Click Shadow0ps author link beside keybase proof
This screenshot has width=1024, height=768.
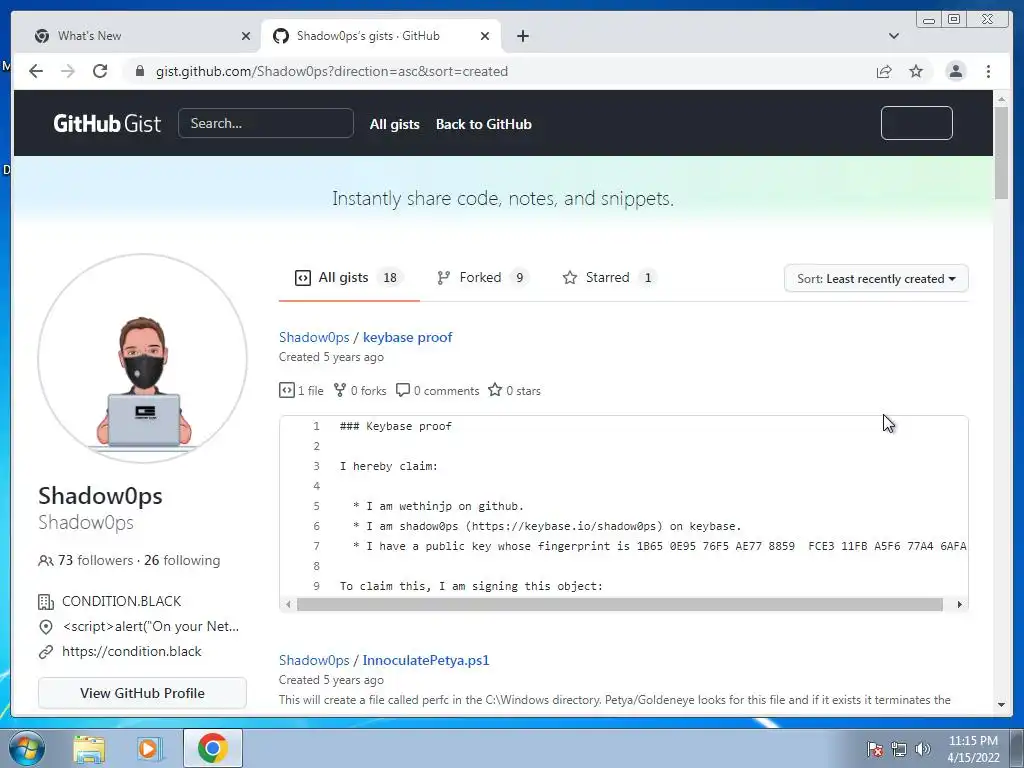[x=314, y=337]
